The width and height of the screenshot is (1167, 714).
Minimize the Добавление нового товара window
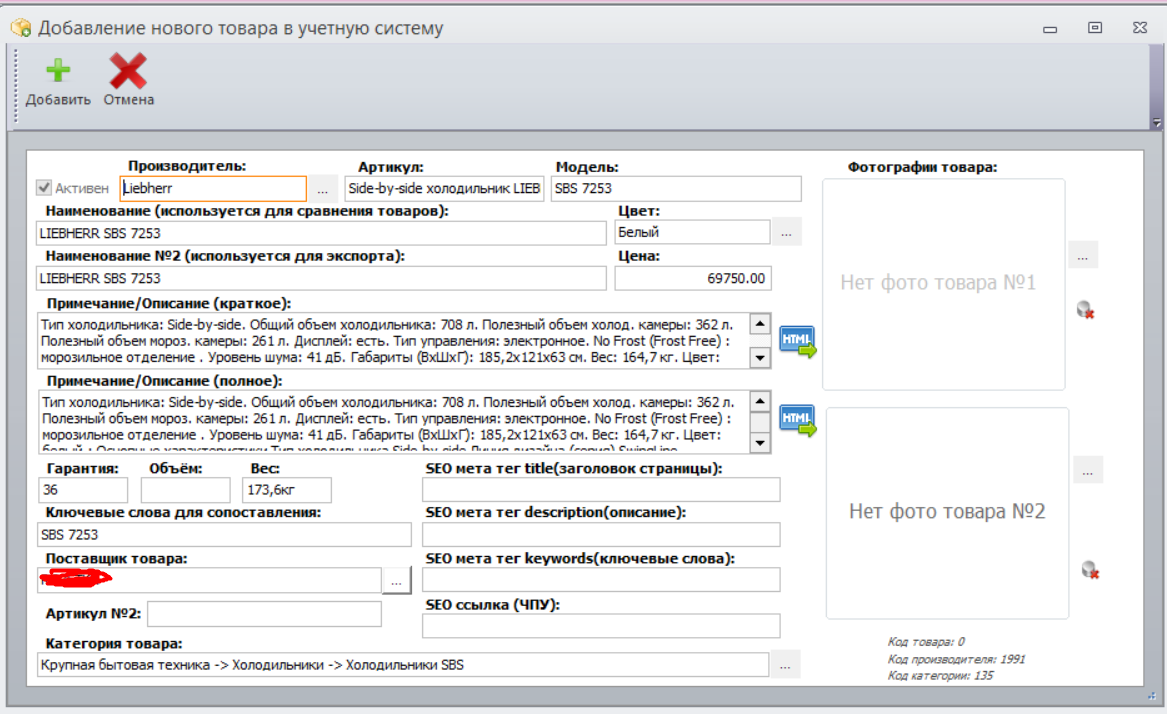point(1050,29)
